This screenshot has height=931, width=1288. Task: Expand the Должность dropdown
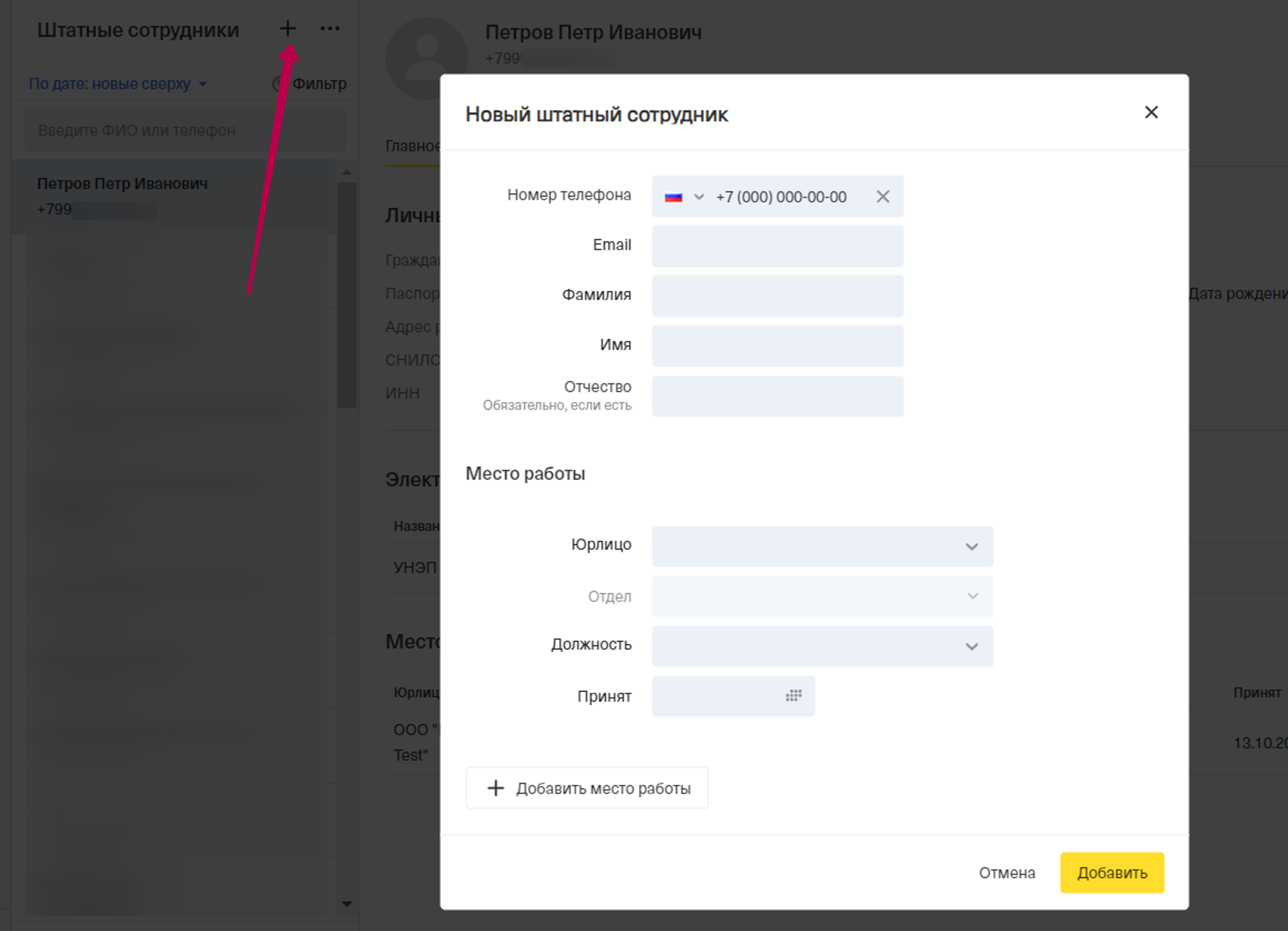(822, 646)
